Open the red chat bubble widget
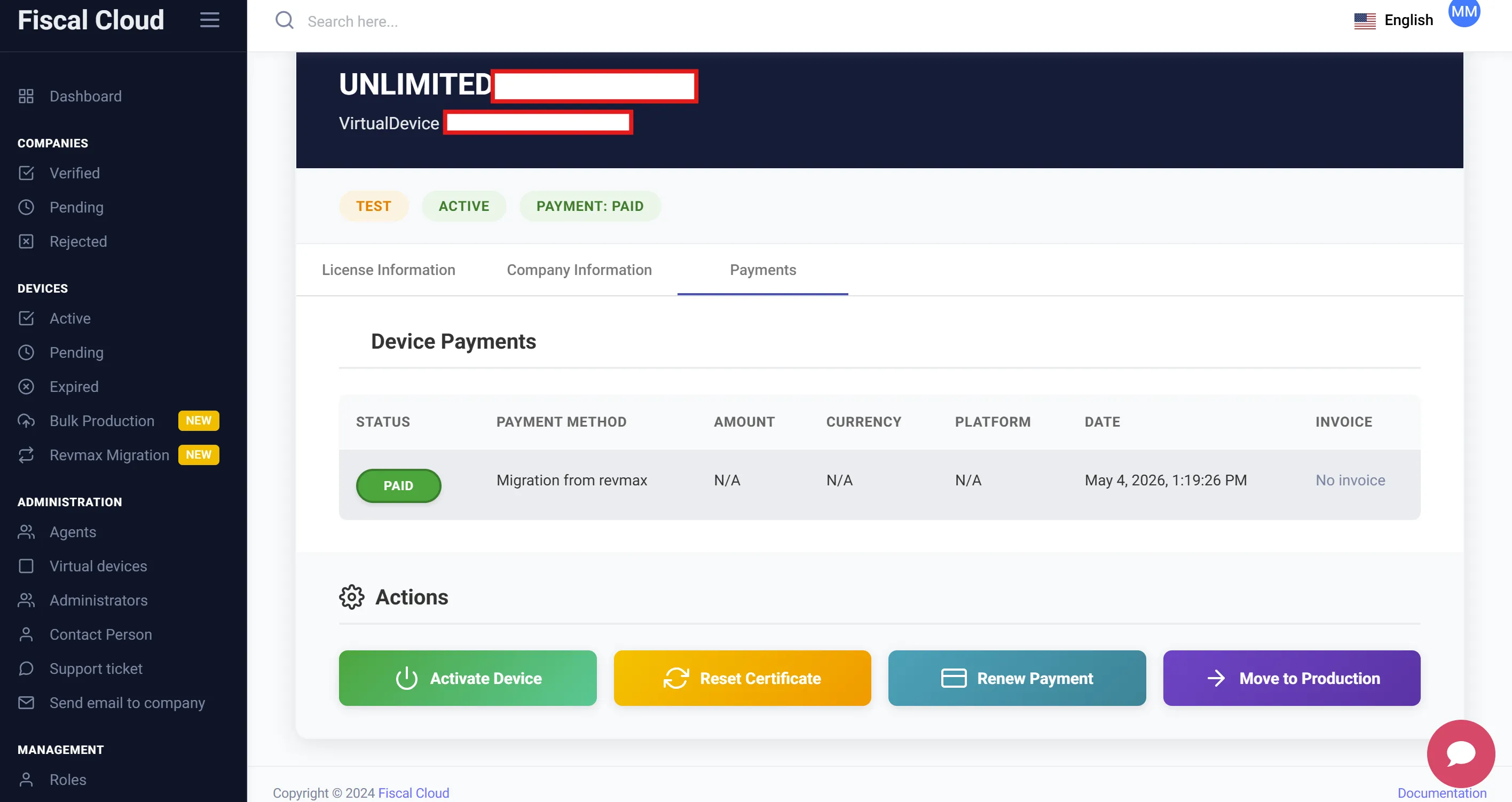This screenshot has width=1512, height=802. click(1460, 754)
